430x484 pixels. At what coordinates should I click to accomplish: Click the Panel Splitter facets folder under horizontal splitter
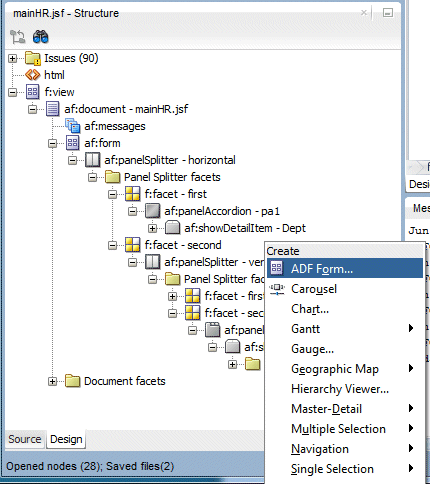coord(113,177)
